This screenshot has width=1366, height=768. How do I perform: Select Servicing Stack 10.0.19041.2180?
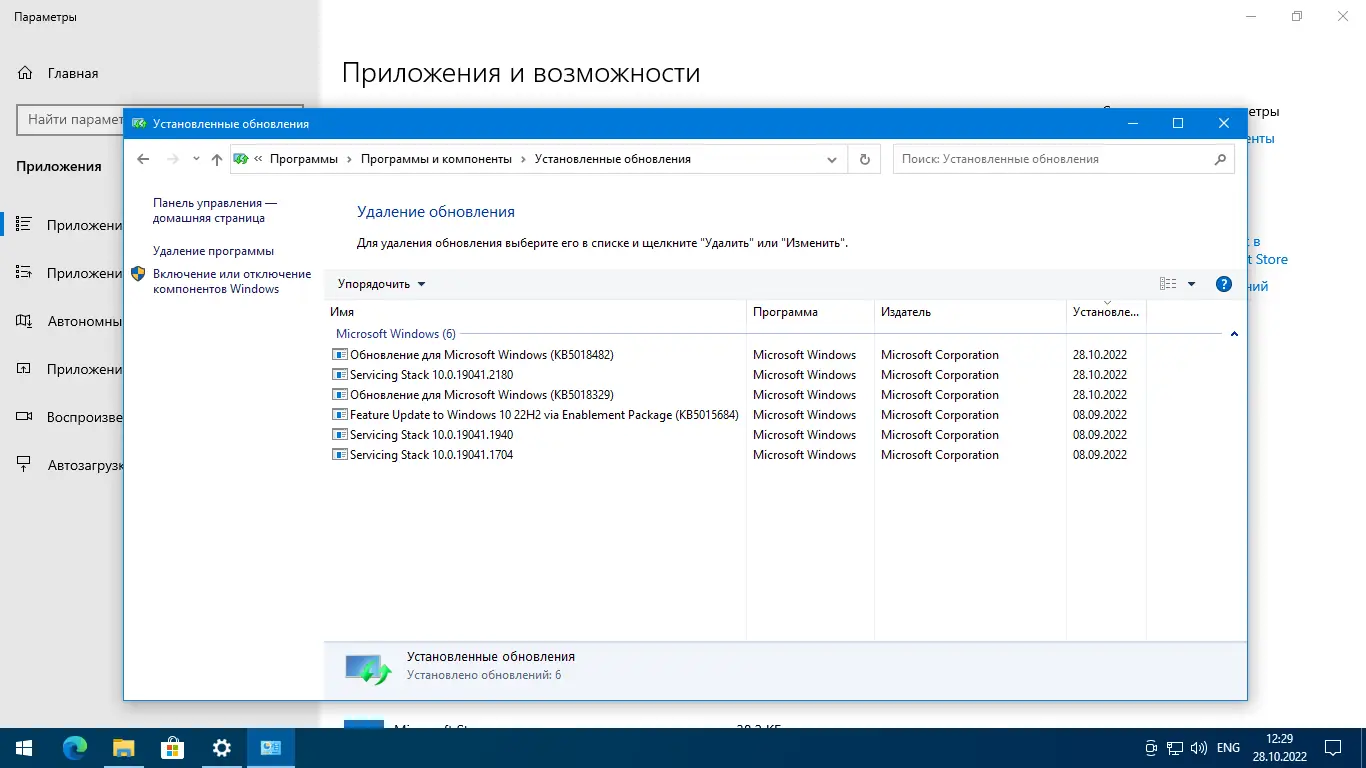736,375
